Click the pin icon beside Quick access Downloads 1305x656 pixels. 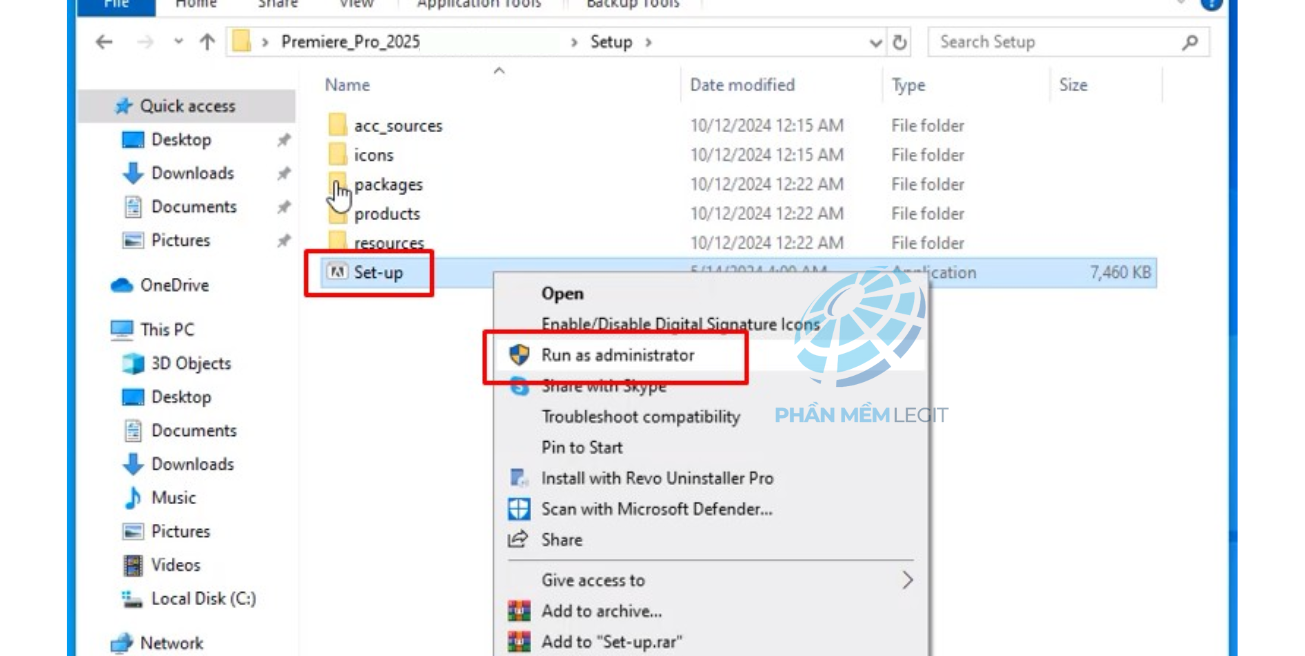(x=284, y=174)
